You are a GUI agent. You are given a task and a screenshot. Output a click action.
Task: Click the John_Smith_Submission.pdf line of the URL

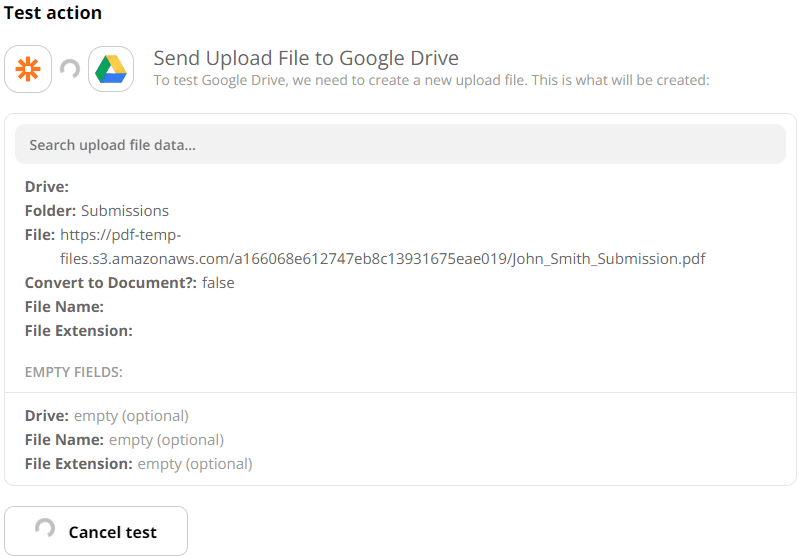tap(383, 259)
